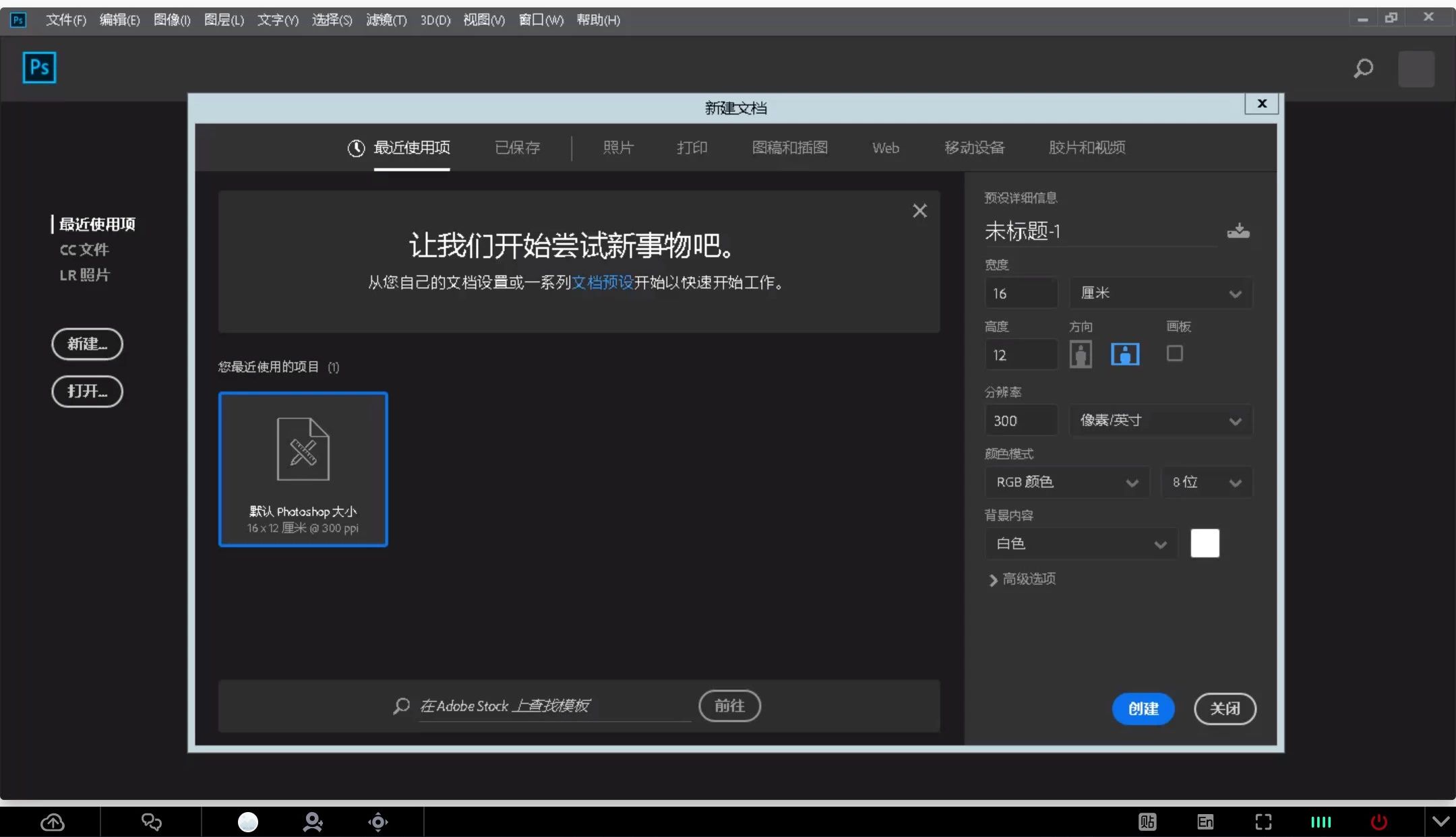Enable the 画板 artboard checkbox
The image size is (1456, 837).
(x=1174, y=353)
